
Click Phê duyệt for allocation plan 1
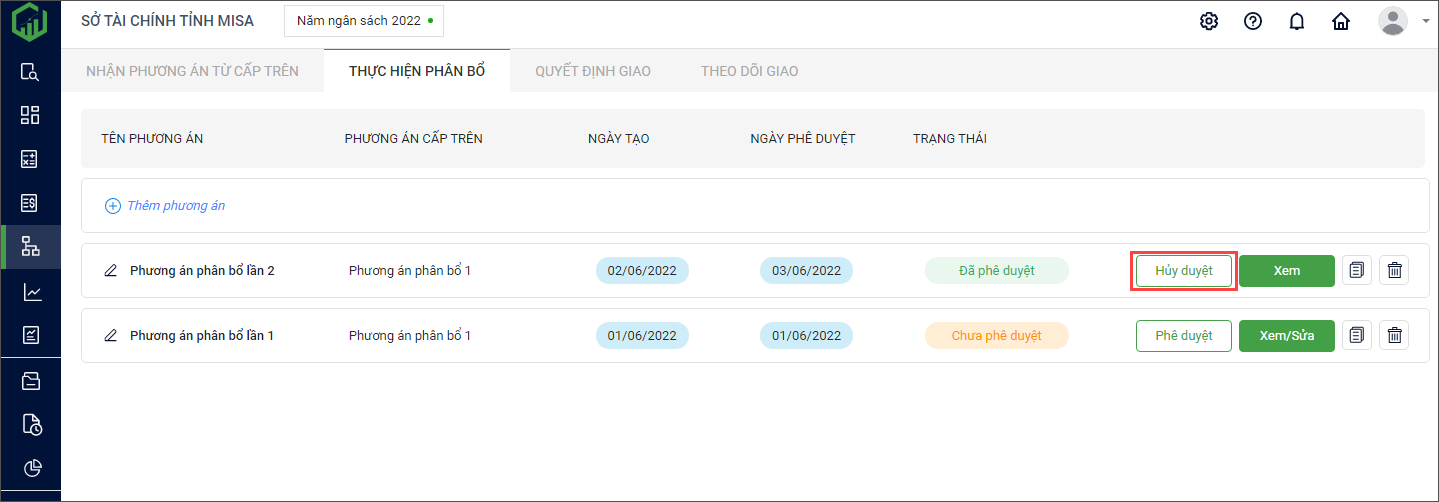pos(1183,336)
